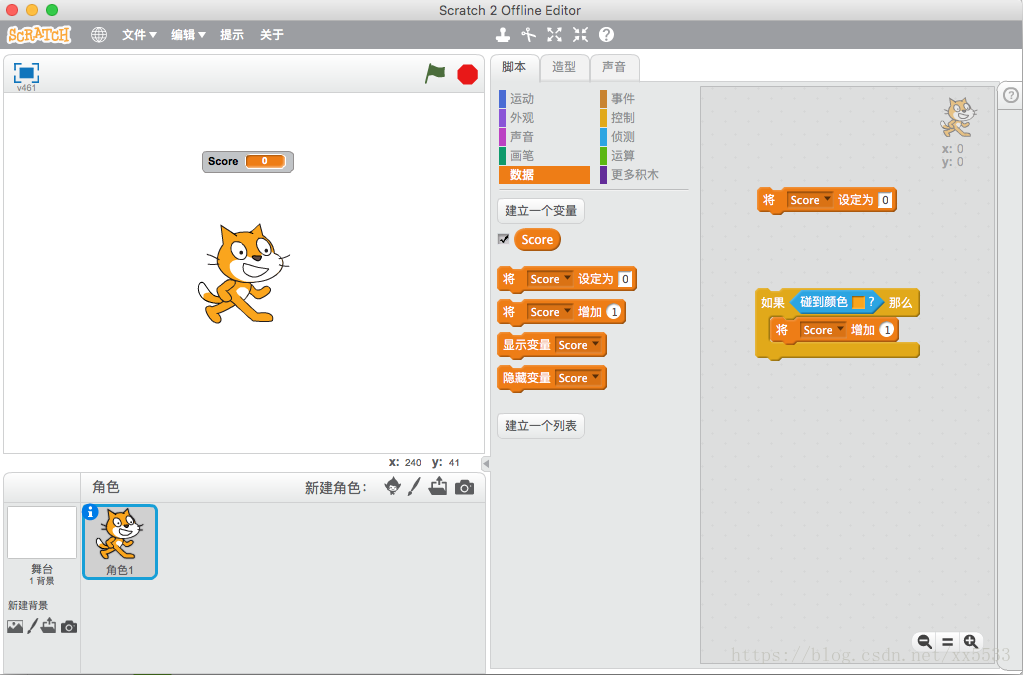
Task: Open the info button on sprite 角色1
Action: [x=91, y=512]
